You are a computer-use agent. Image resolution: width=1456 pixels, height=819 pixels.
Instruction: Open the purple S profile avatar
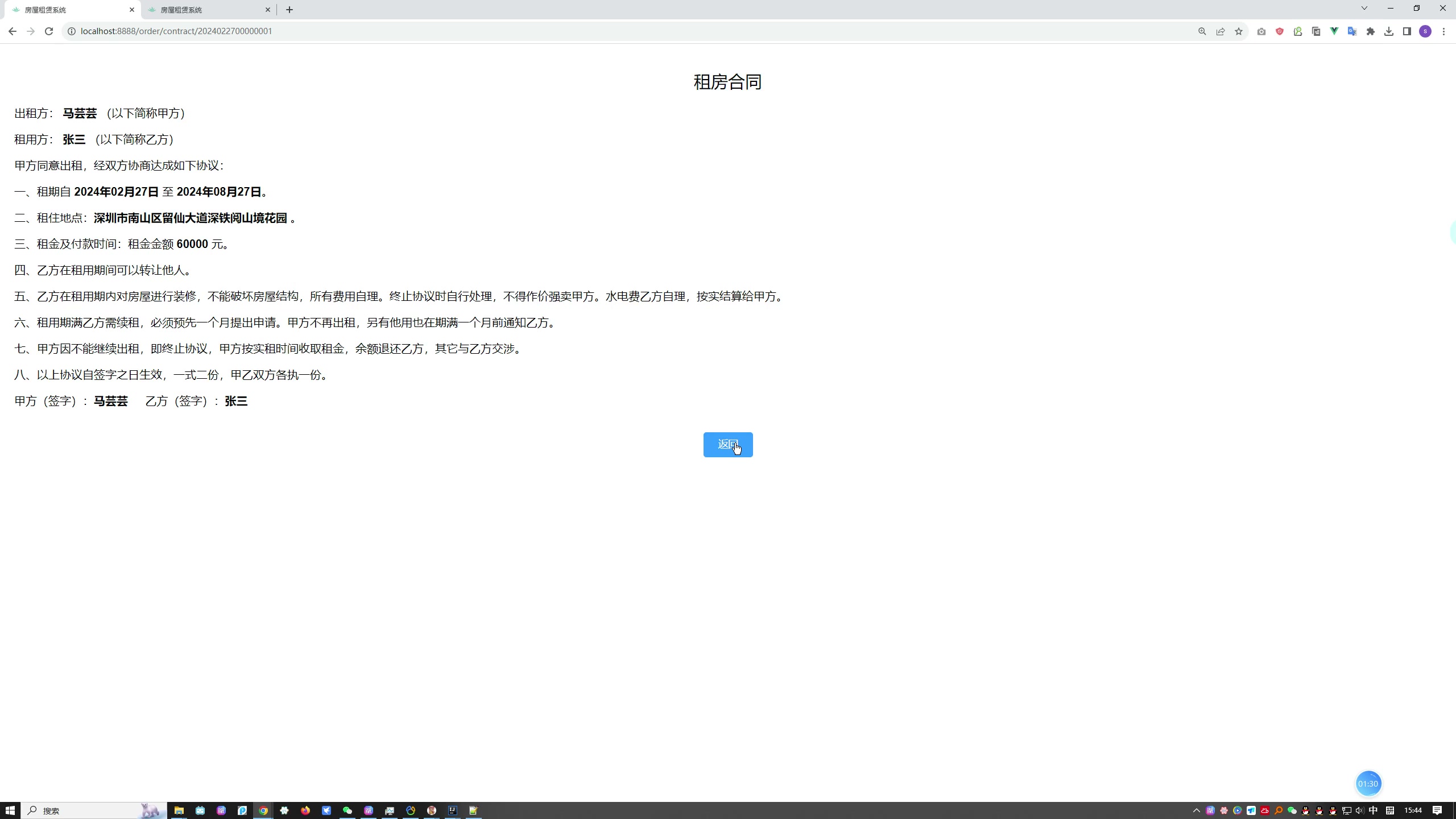(1425, 31)
